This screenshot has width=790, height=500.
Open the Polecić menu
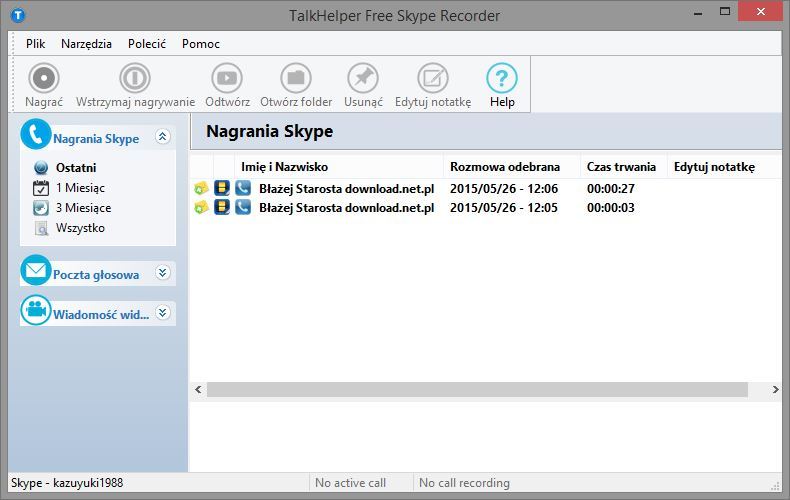point(147,44)
